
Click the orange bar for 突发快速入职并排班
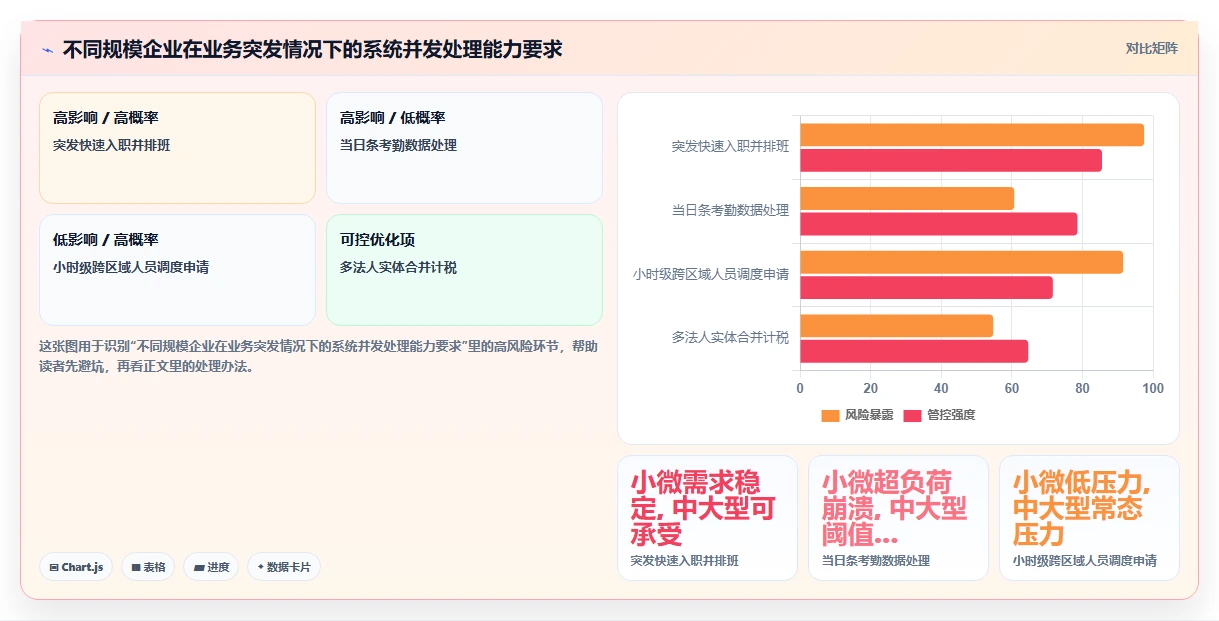(971, 135)
